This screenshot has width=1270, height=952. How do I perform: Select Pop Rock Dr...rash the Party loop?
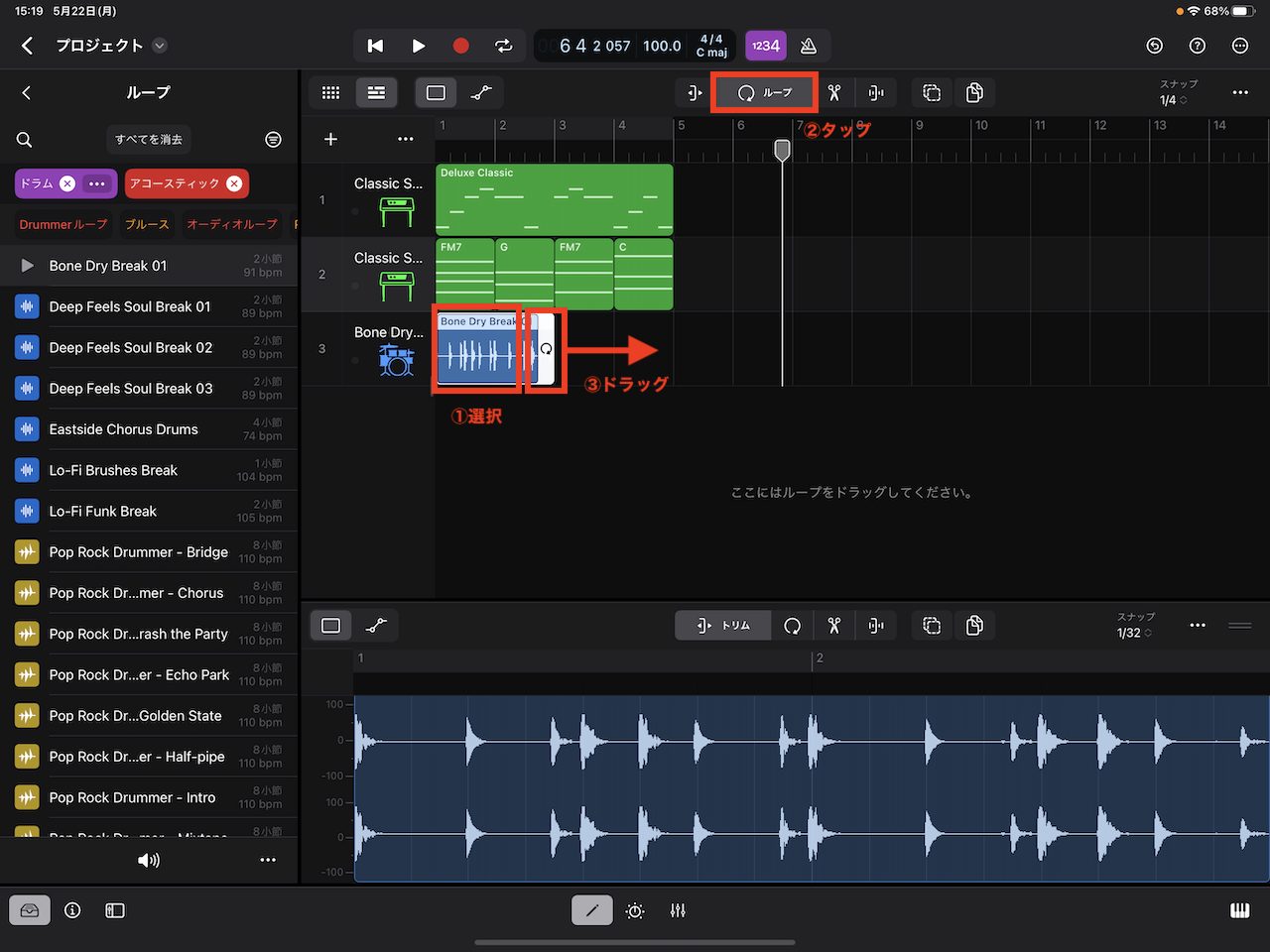149,634
